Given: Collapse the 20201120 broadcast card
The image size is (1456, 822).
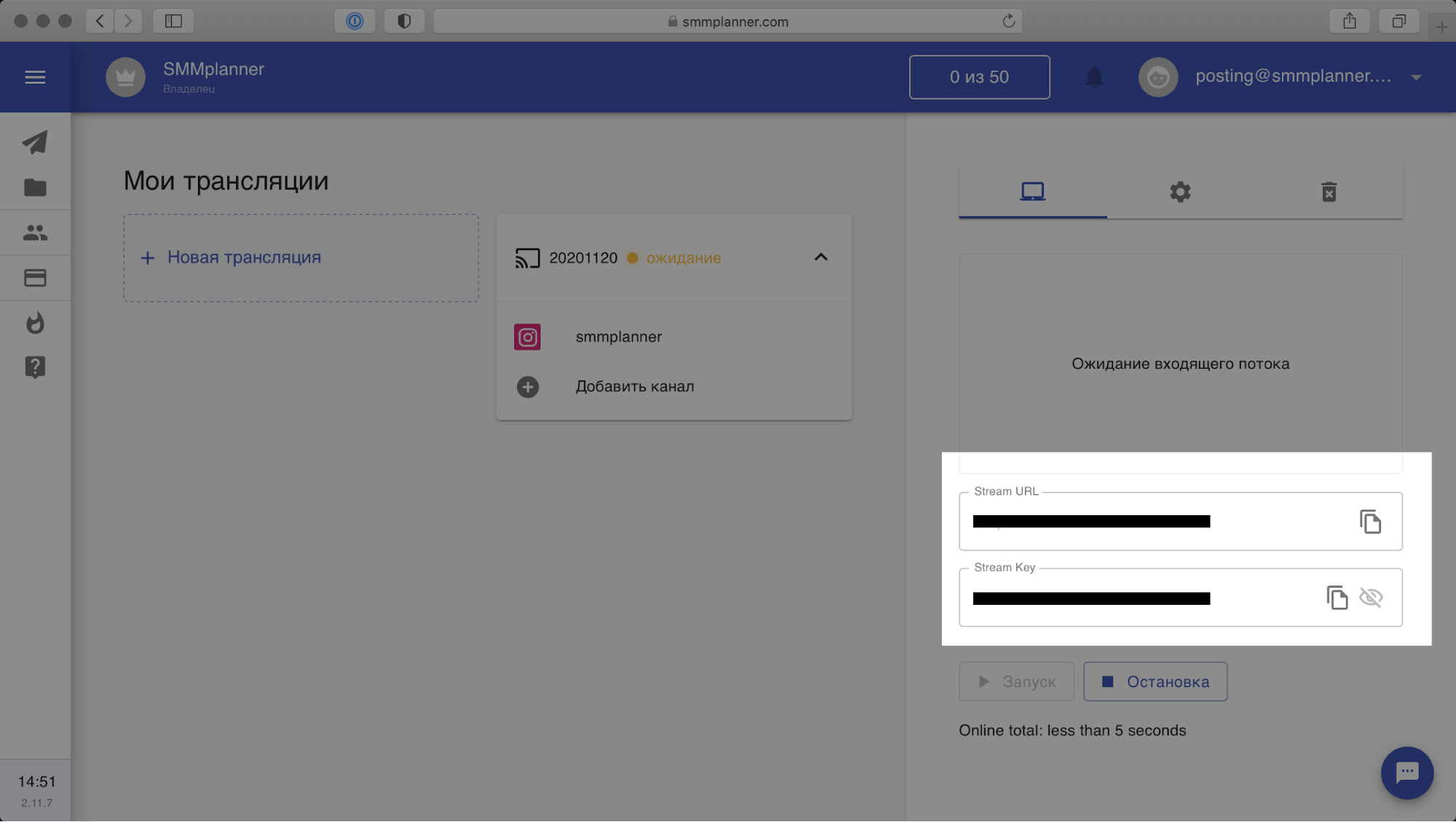Looking at the screenshot, I should coord(821,257).
